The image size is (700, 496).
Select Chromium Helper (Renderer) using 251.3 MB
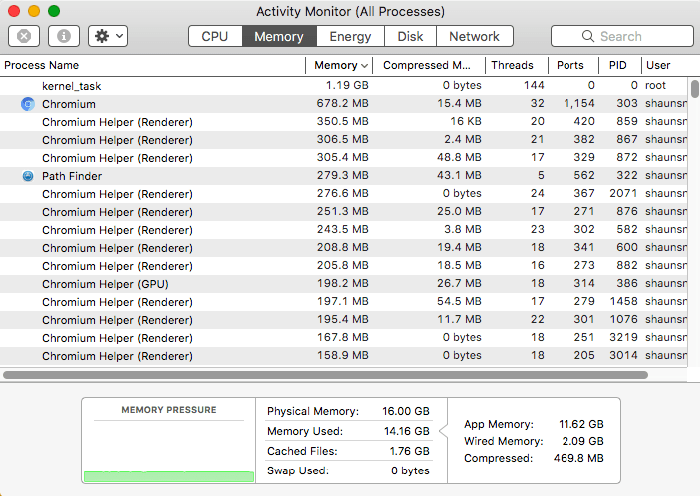[344, 212]
